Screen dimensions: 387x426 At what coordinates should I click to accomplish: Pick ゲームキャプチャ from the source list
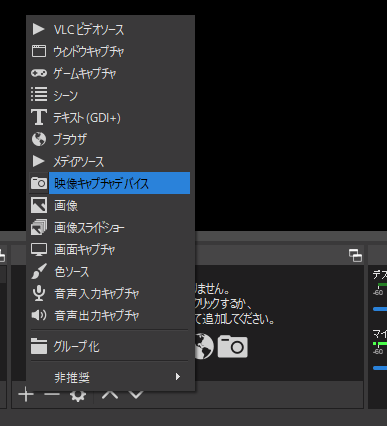(110, 73)
